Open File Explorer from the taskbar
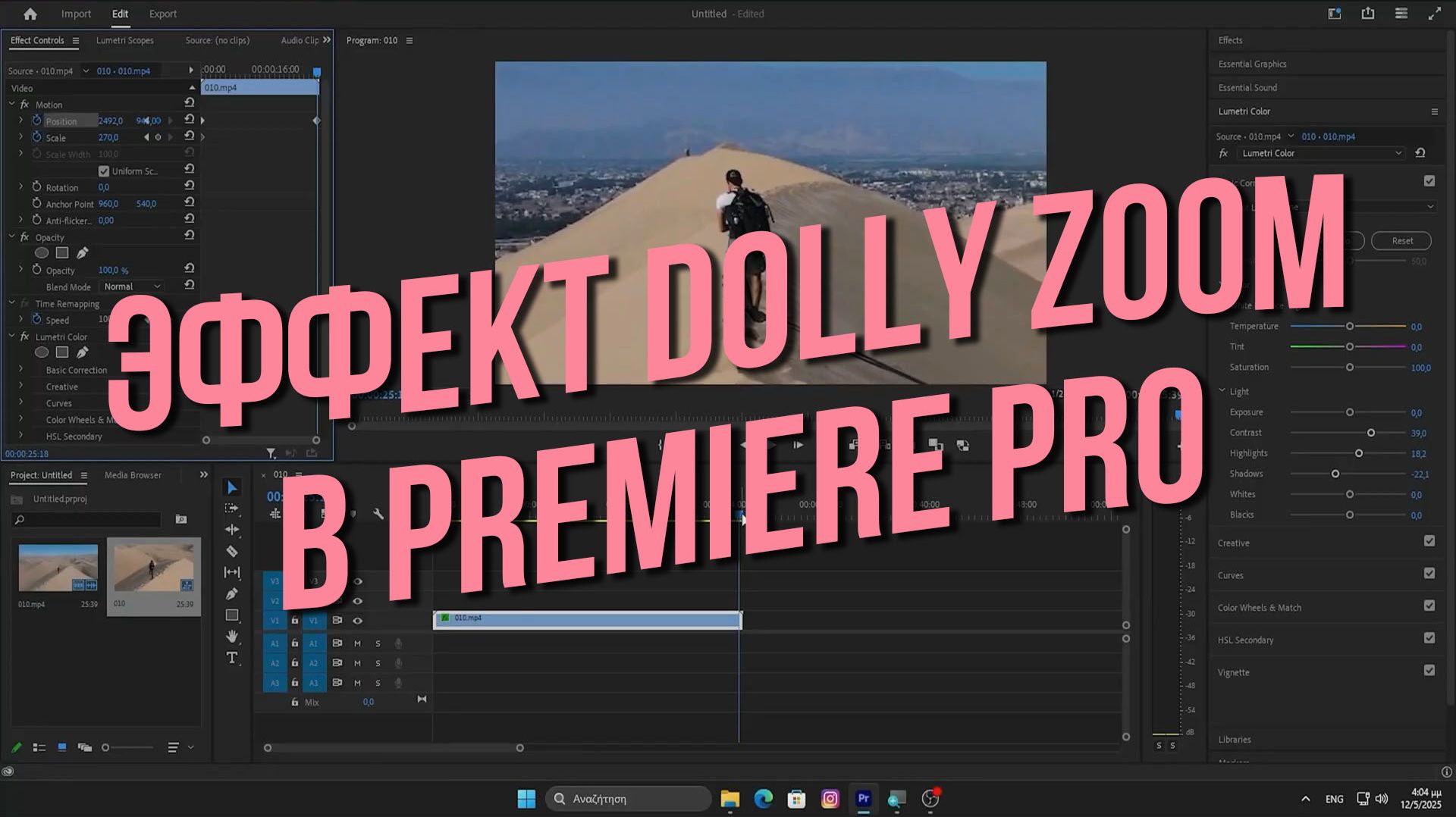Viewport: 1456px width, 817px height. 730,798
